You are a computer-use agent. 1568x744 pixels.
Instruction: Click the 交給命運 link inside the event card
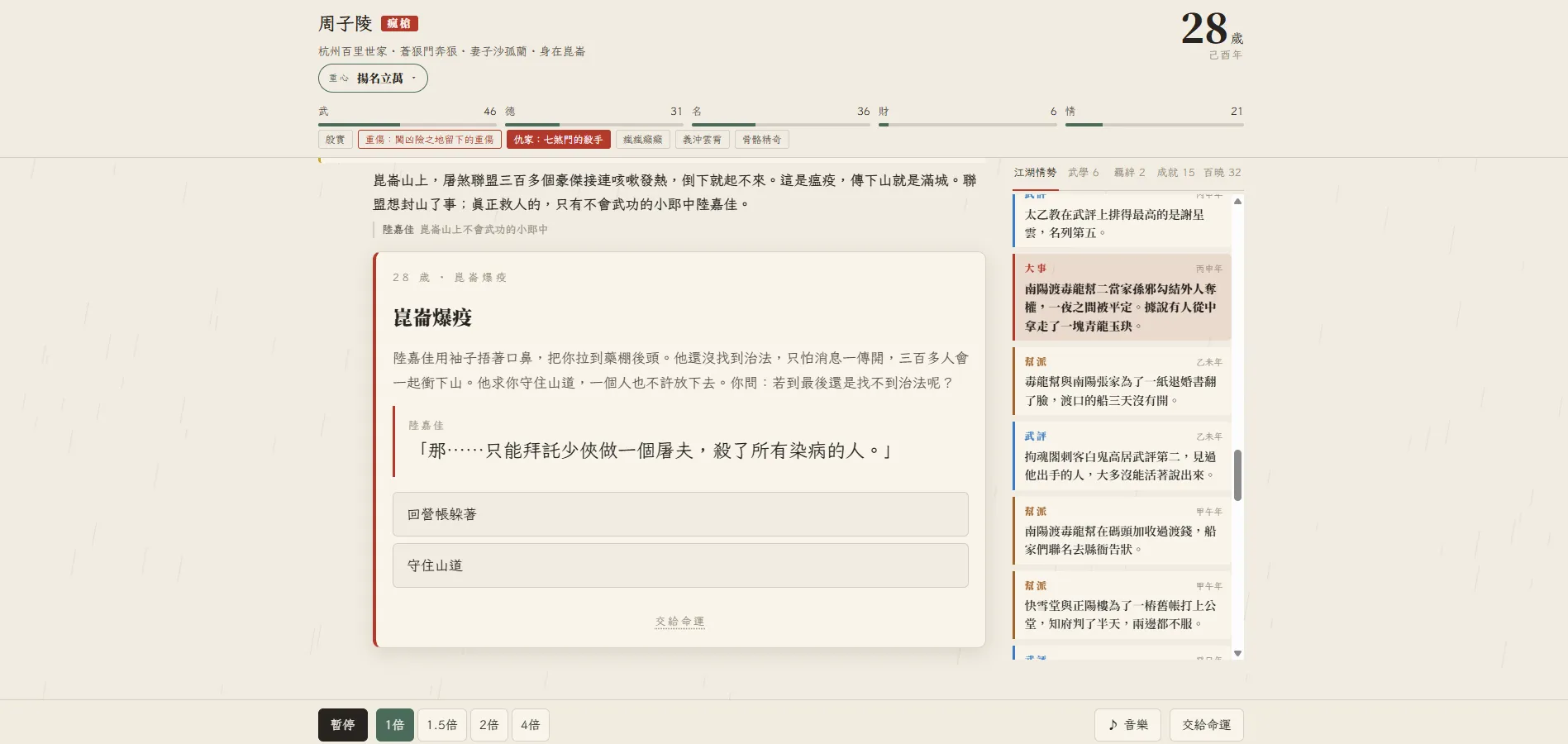pos(680,622)
